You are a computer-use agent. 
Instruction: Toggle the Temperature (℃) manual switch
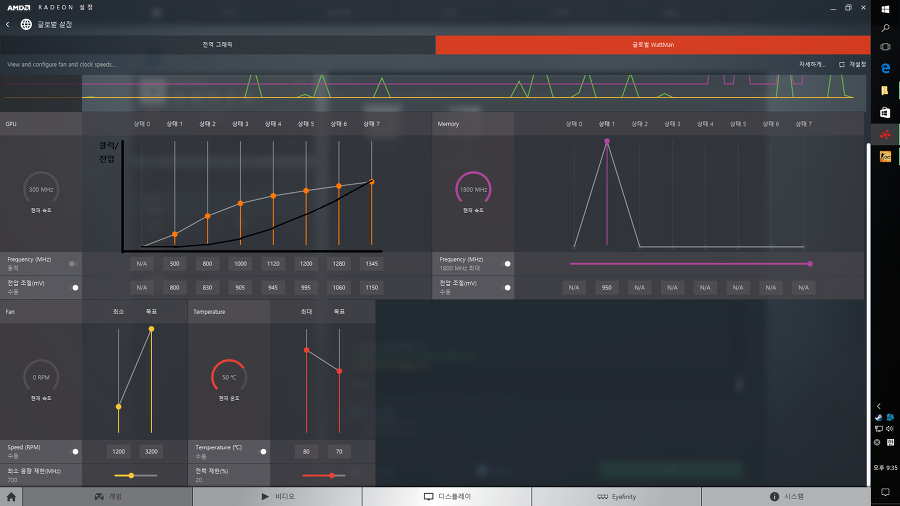pyautogui.click(x=263, y=451)
